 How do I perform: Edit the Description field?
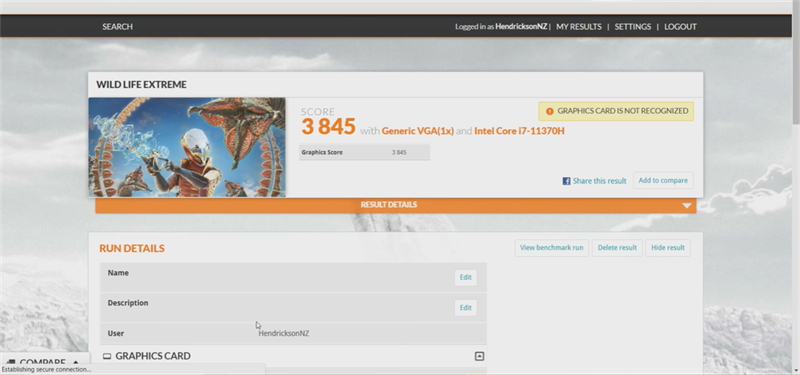[x=465, y=308]
